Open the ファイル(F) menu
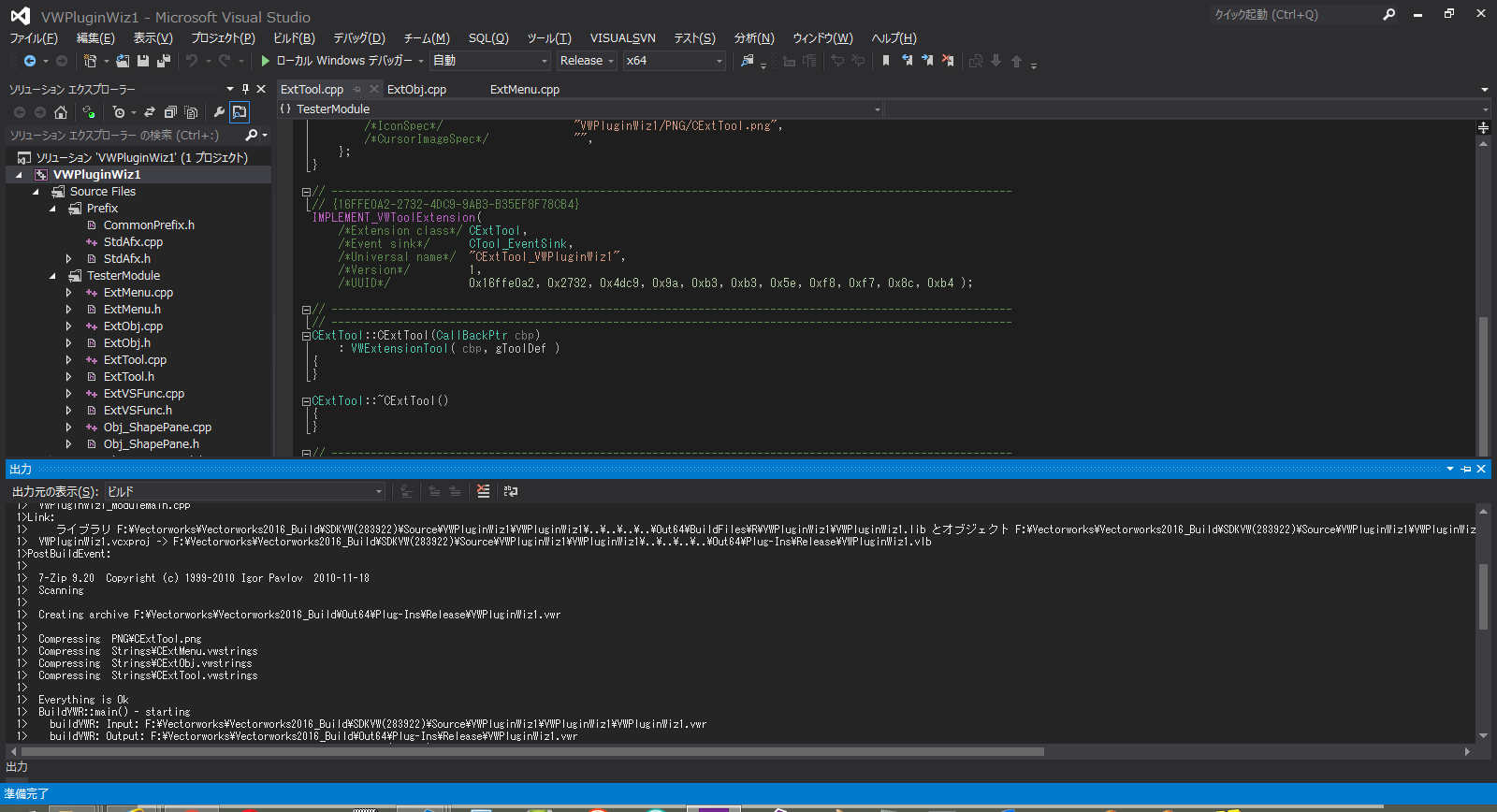This screenshot has height=812, width=1497. click(34, 38)
